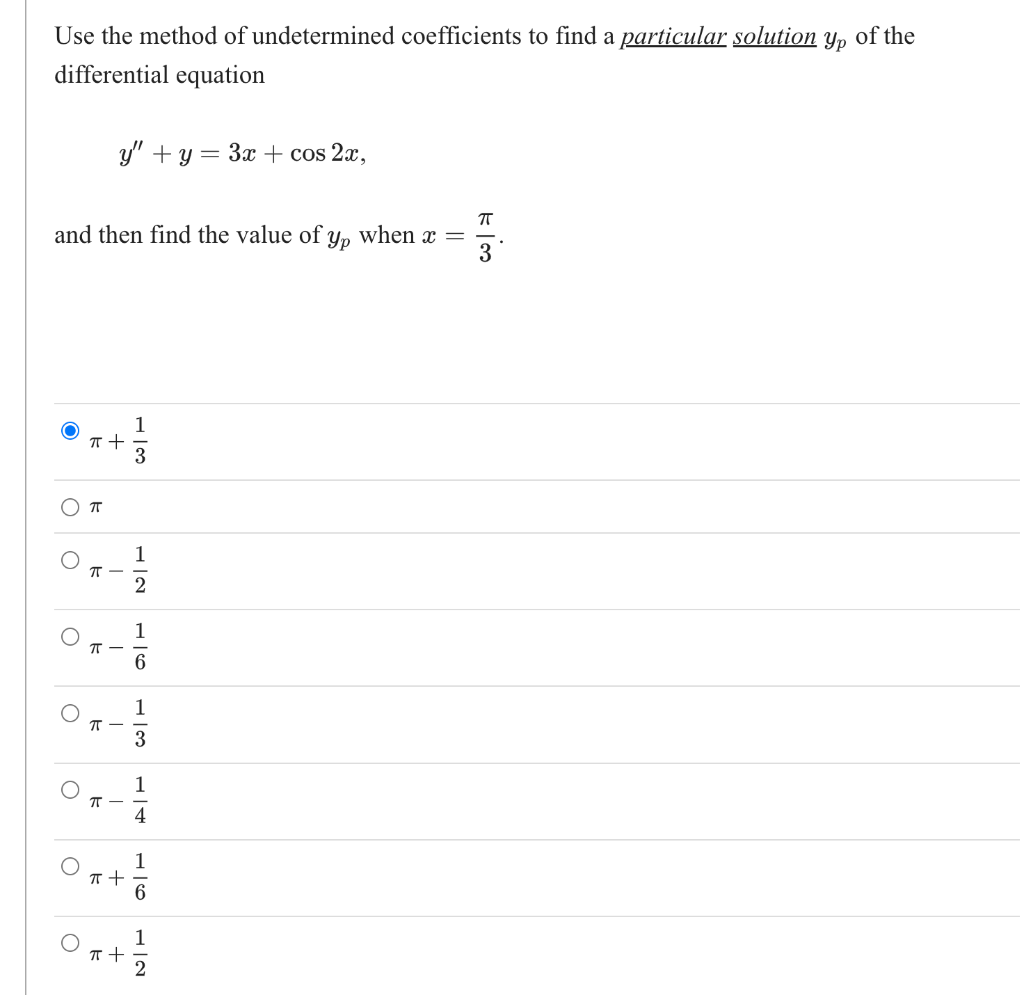Click the label text beside π − 1/2
This screenshot has height=995, width=1024.
(x=118, y=569)
